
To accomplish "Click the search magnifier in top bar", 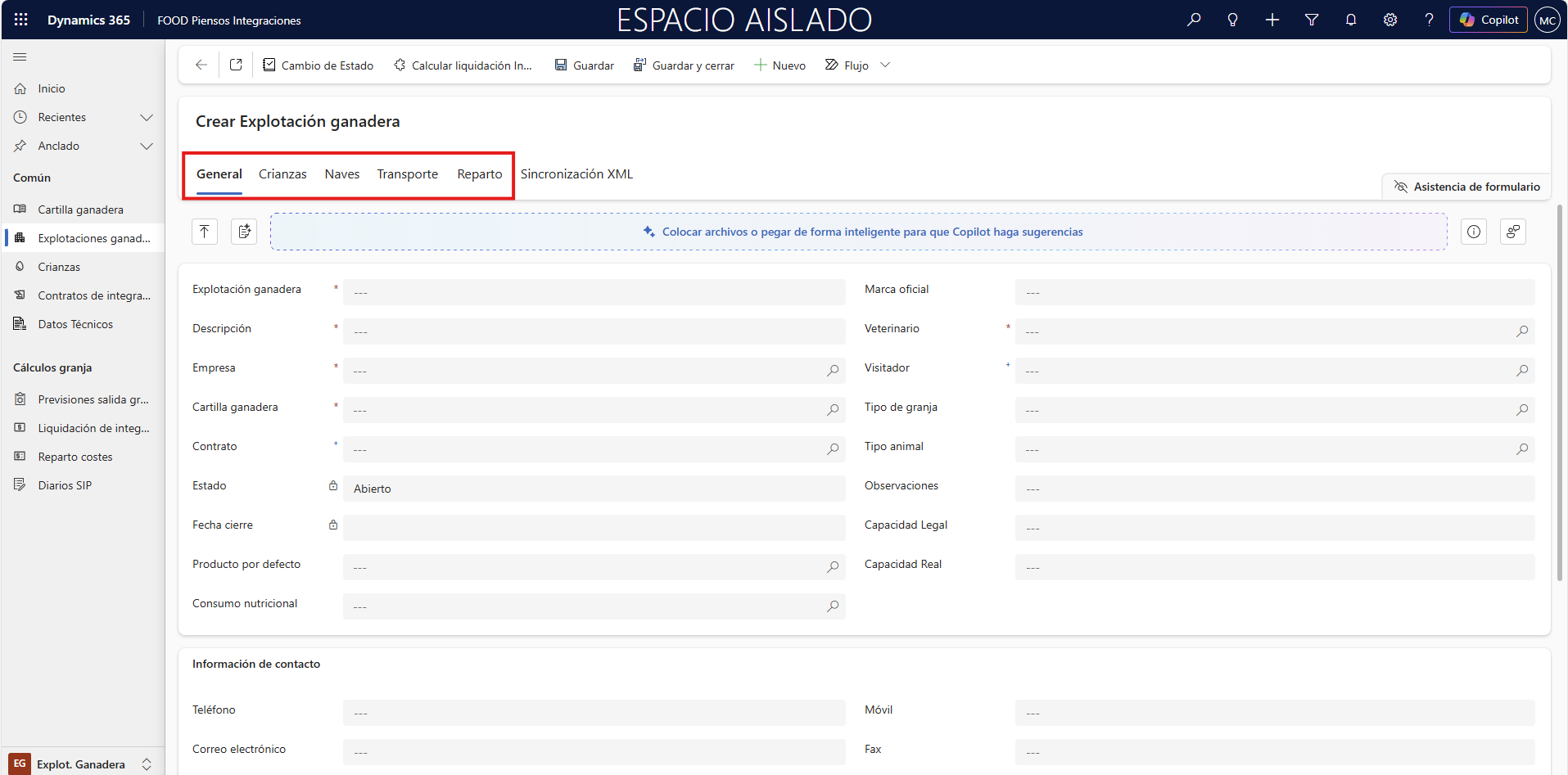I will coord(1194,20).
